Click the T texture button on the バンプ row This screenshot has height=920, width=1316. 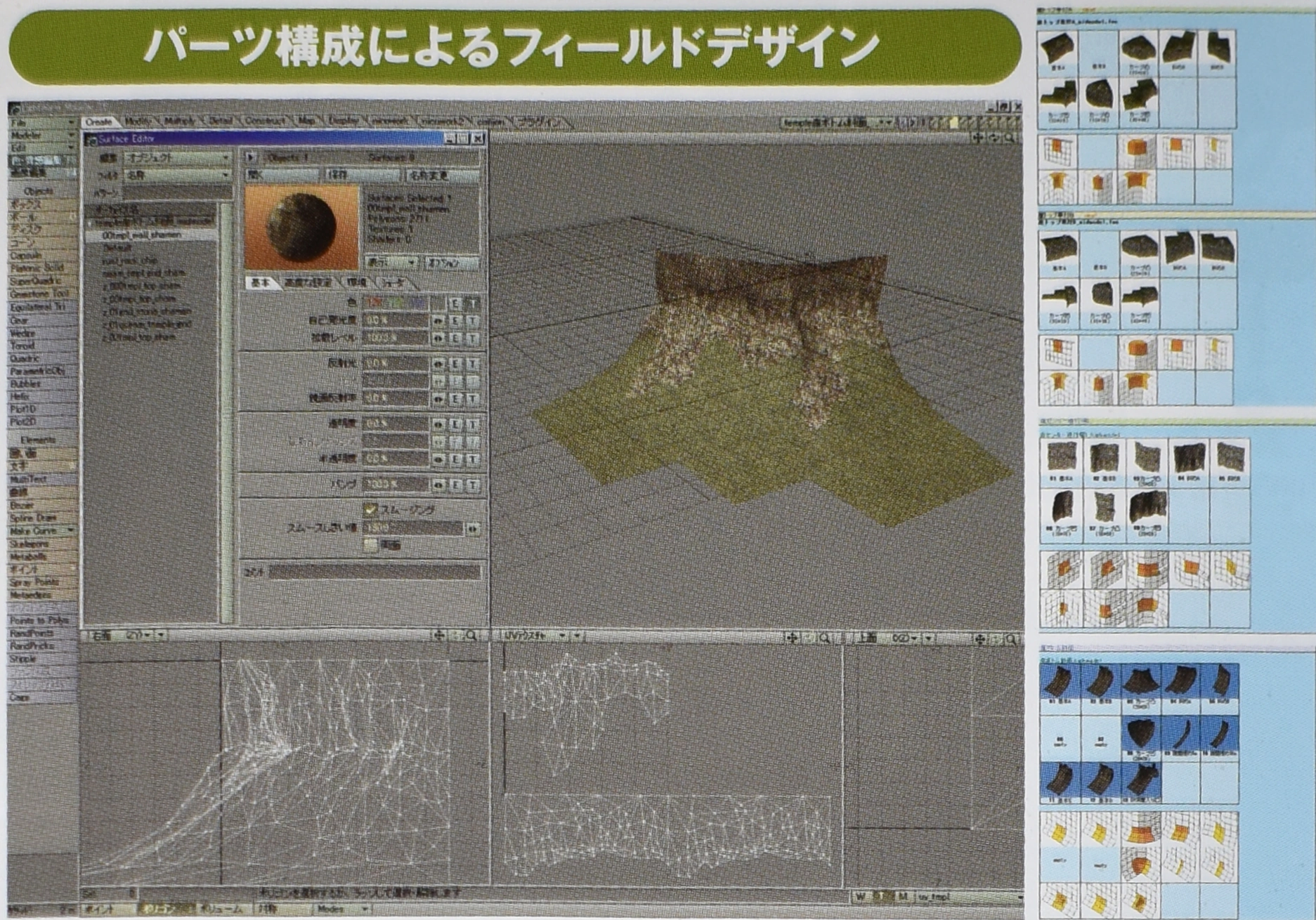(472, 485)
